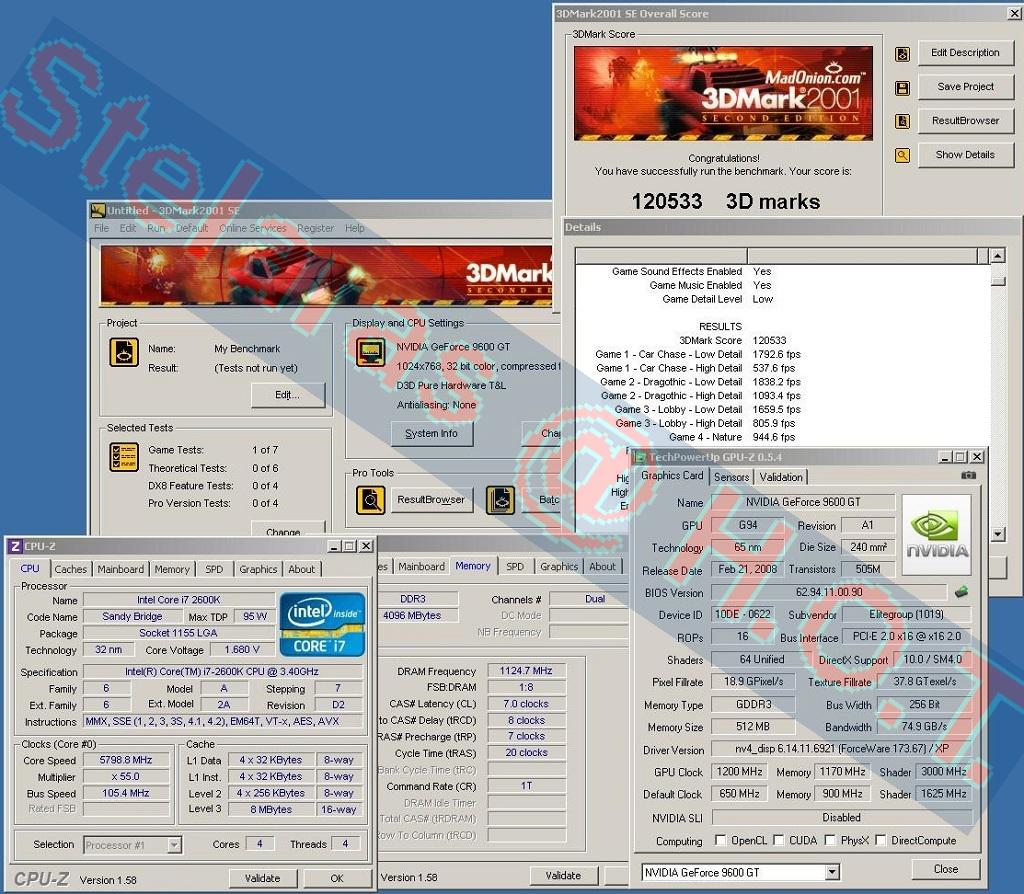Click the Project icon beside the benchmark Name

pos(124,353)
